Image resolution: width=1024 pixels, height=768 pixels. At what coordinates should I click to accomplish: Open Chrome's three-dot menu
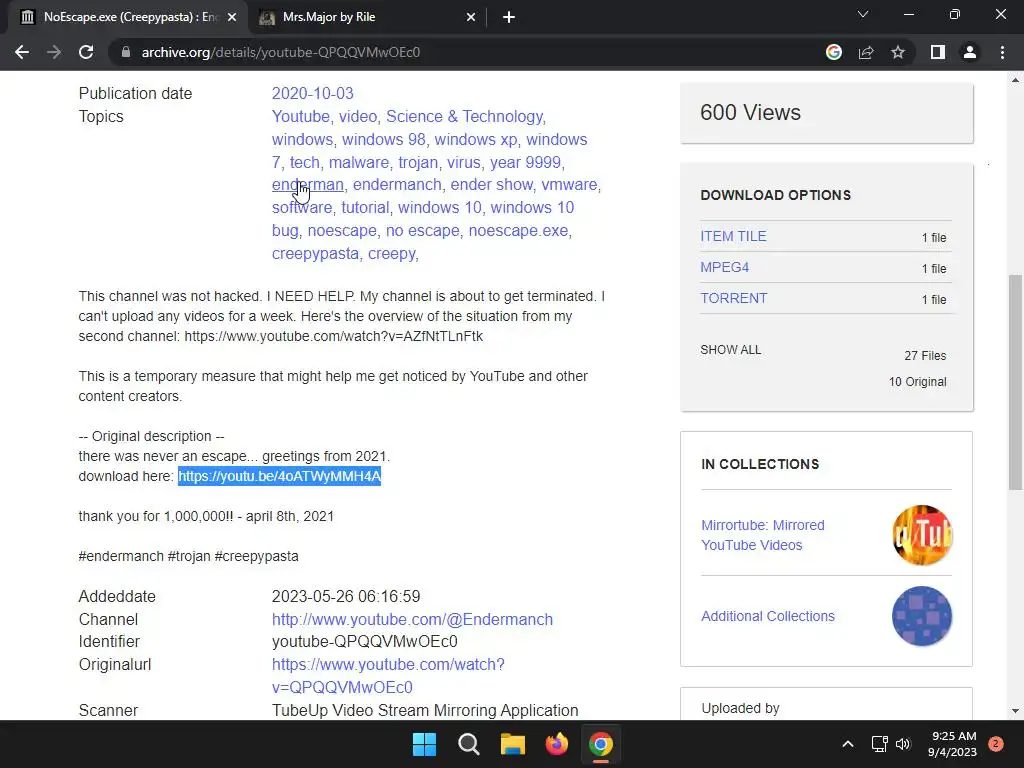1002,52
